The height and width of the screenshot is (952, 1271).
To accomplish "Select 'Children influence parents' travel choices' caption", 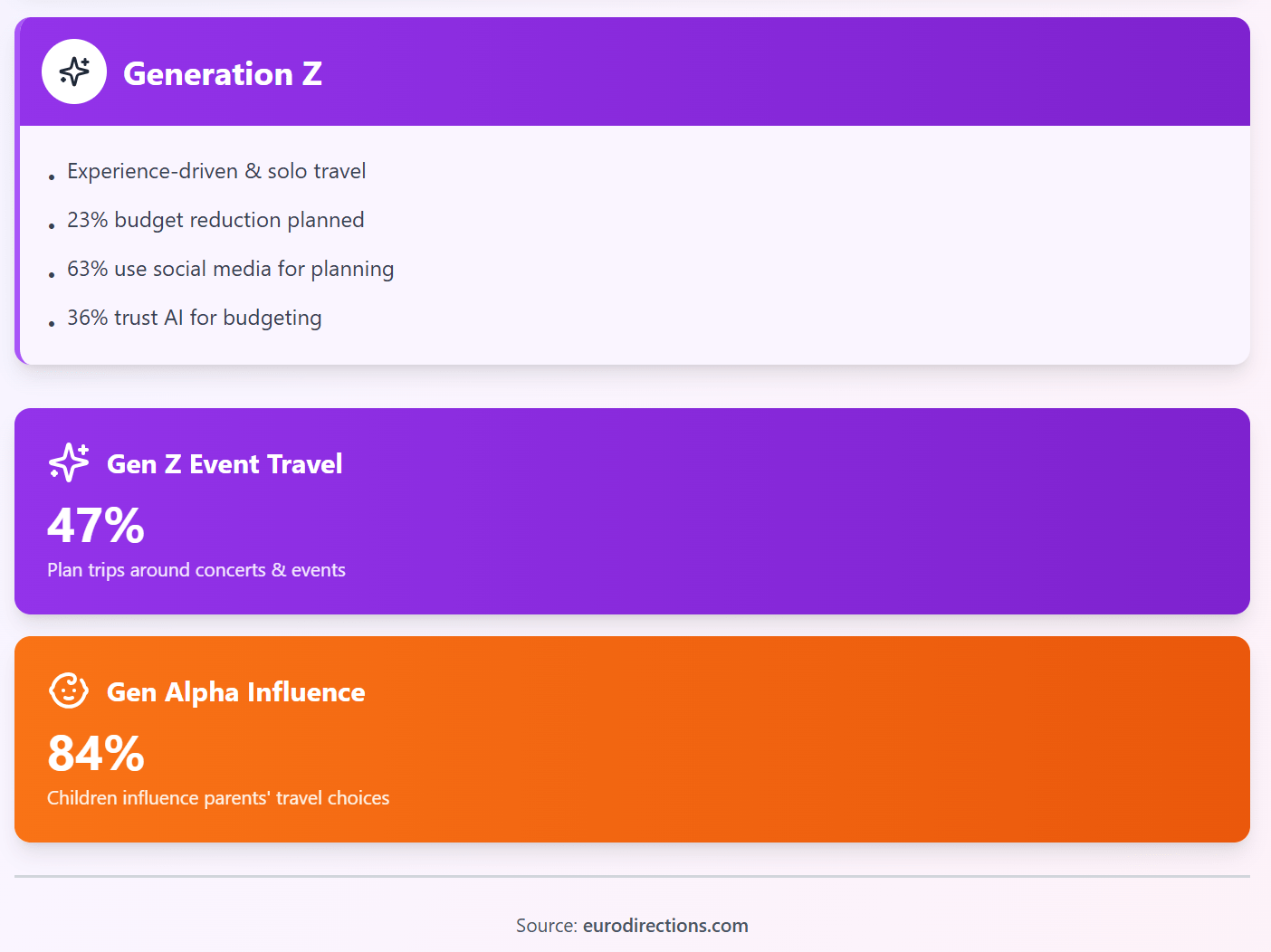I will [x=218, y=798].
